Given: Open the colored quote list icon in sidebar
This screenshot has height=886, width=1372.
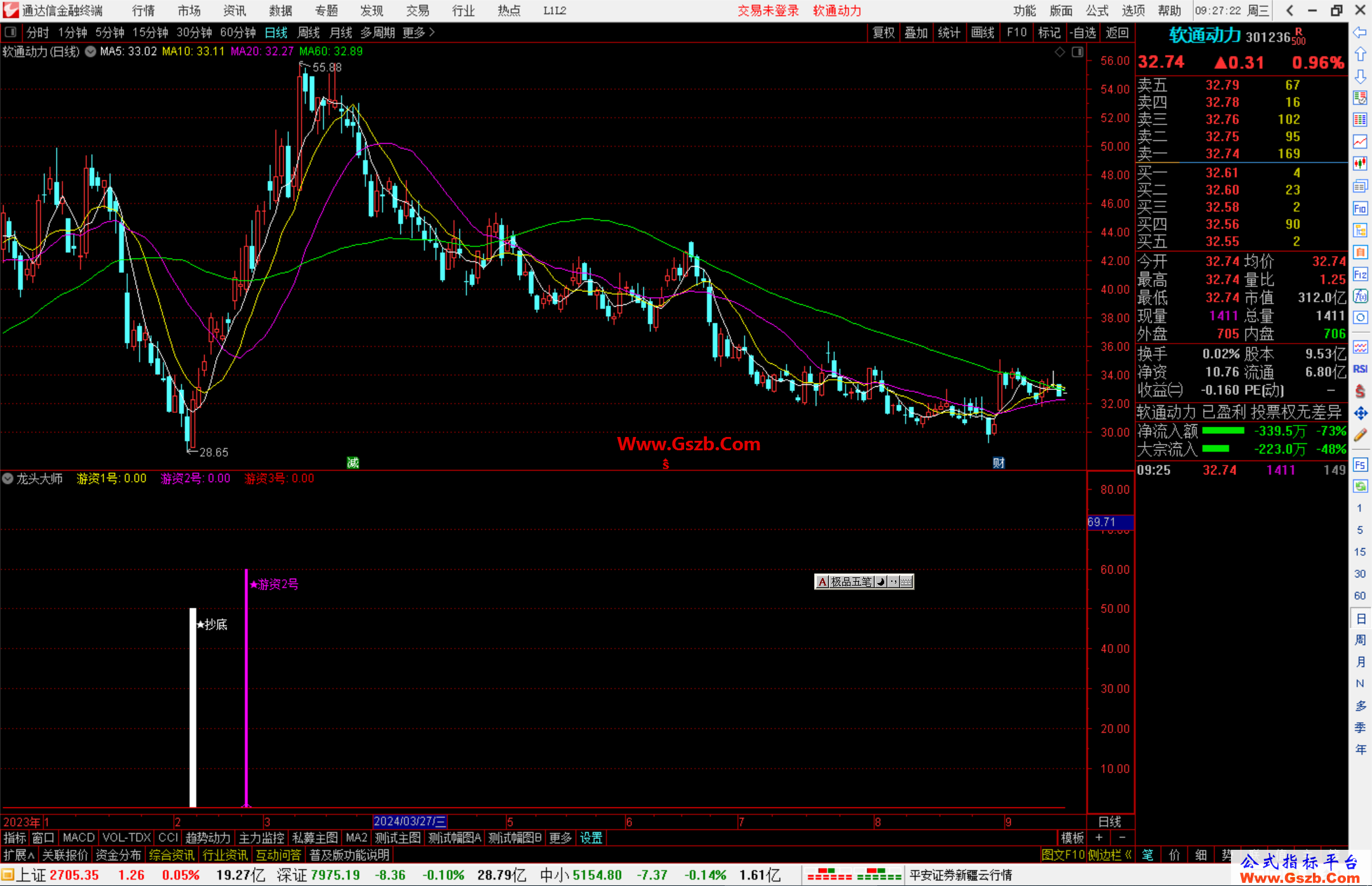Looking at the screenshot, I should [x=1360, y=98].
